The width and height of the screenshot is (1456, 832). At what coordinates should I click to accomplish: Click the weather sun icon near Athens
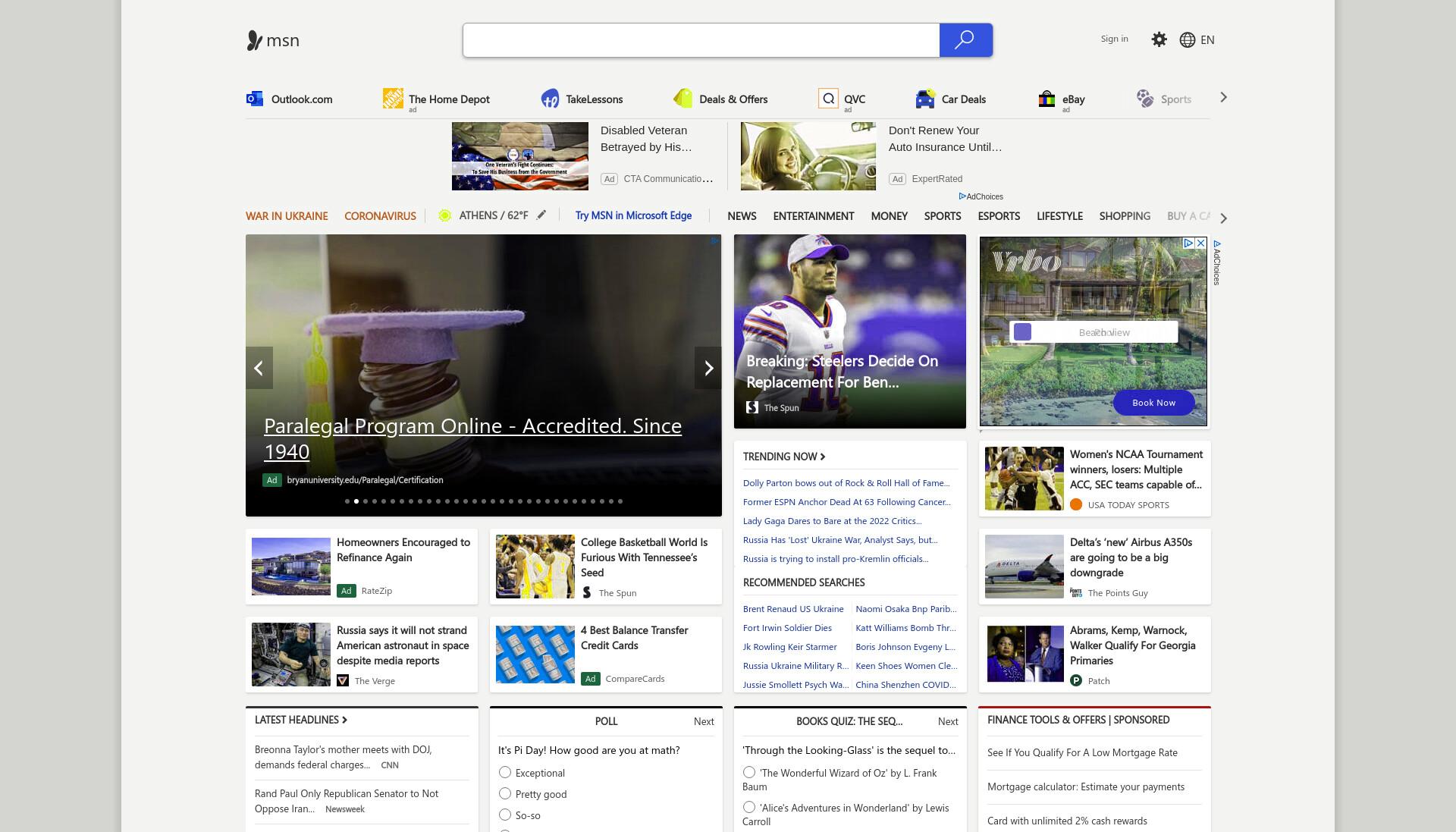click(445, 215)
